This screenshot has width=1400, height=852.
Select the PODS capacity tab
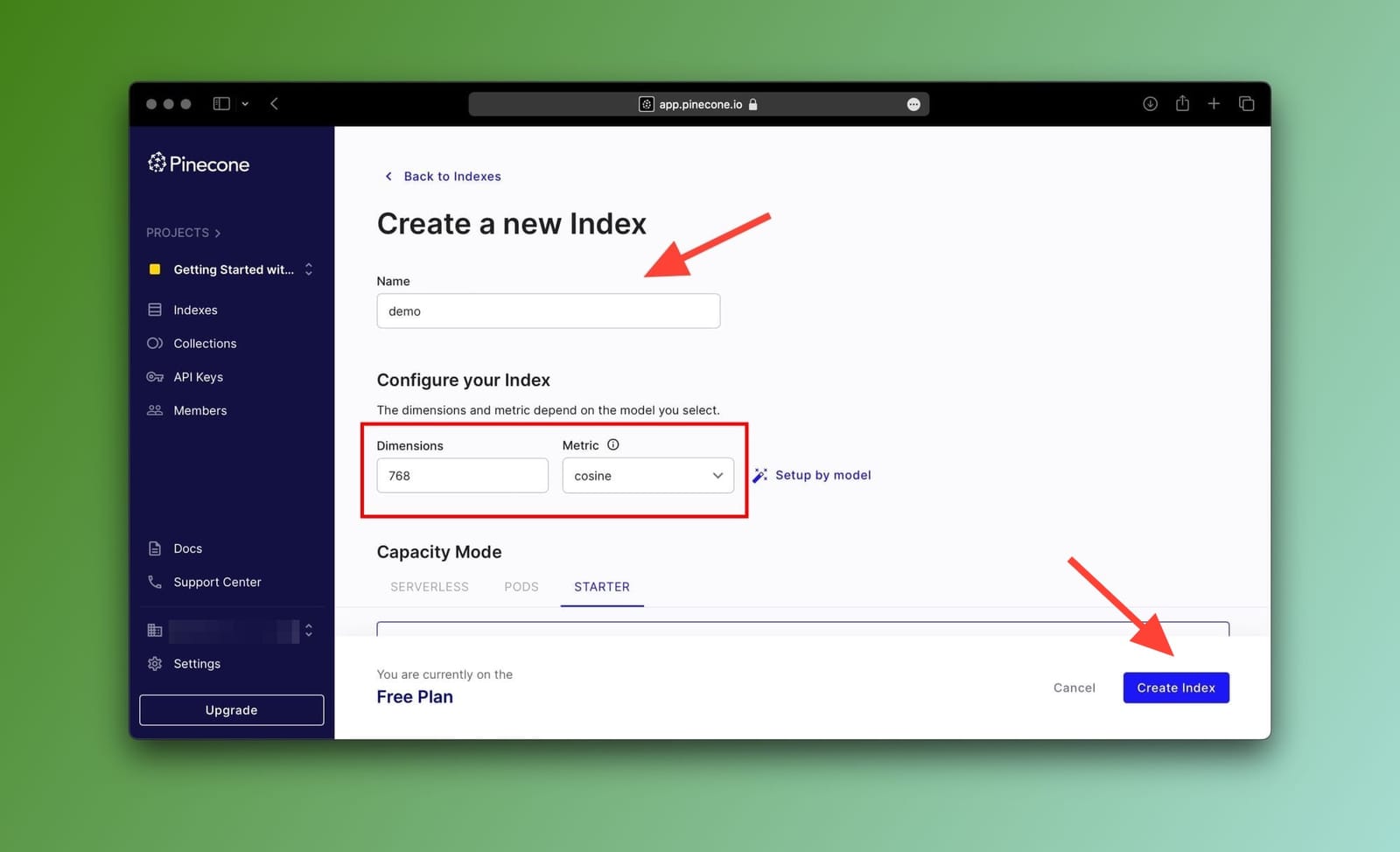coord(521,587)
